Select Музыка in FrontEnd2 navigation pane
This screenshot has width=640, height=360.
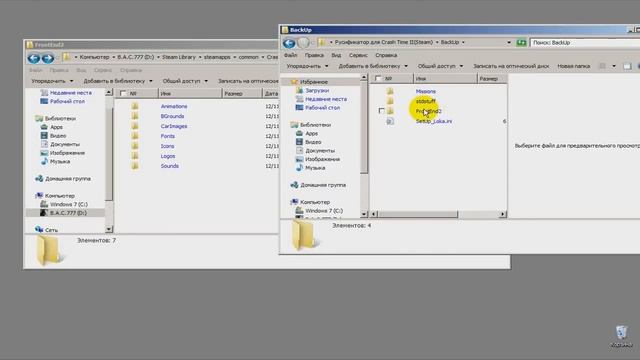pyautogui.click(x=60, y=162)
